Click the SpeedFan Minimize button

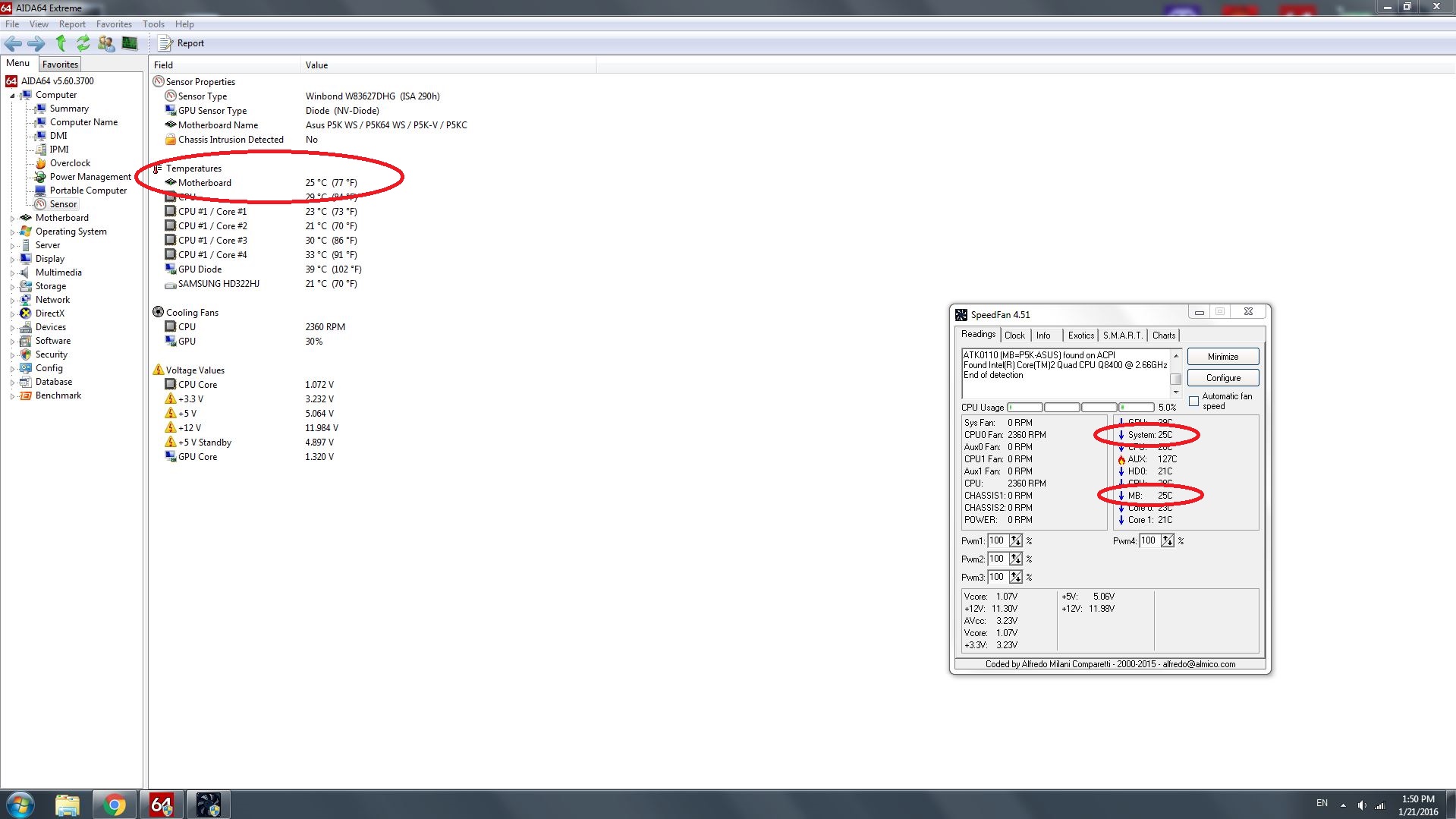click(x=1223, y=357)
